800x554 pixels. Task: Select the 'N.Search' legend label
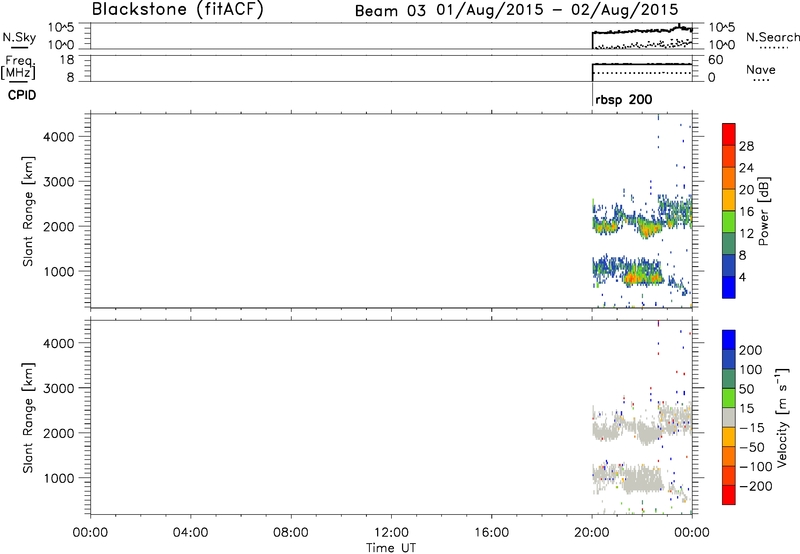coord(772,37)
